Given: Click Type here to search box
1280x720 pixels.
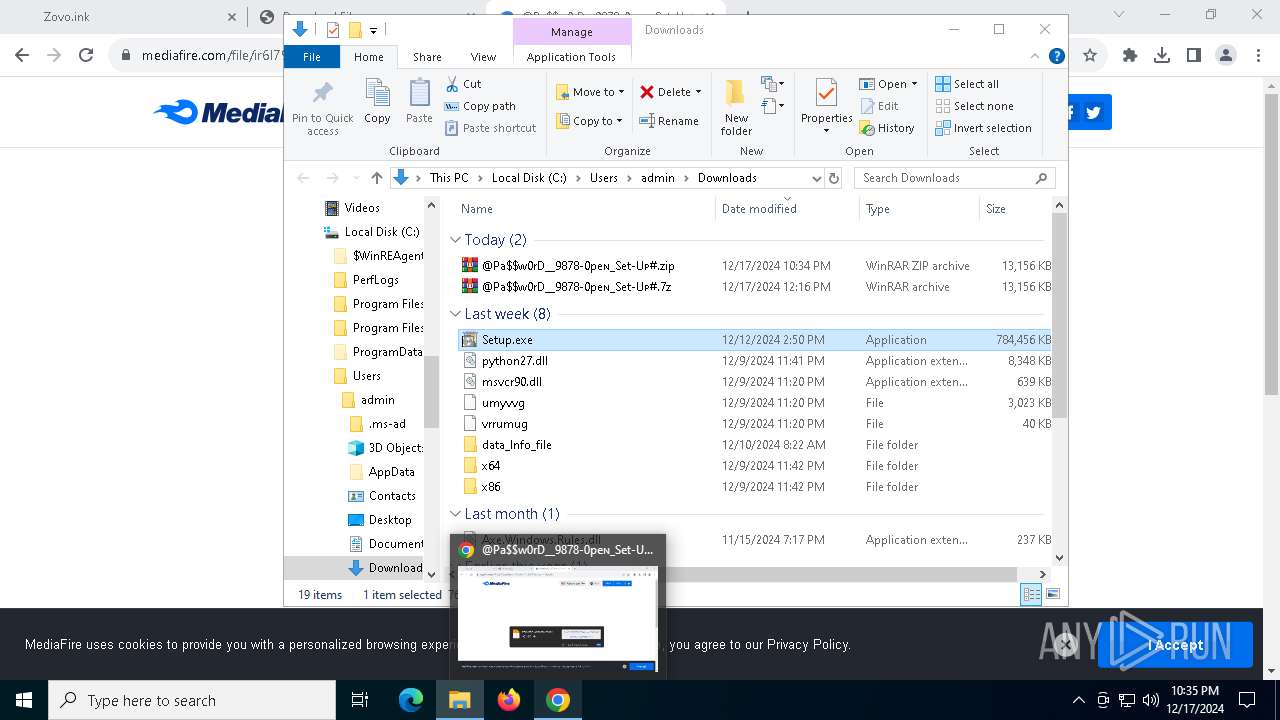Looking at the screenshot, I should coord(192,700).
